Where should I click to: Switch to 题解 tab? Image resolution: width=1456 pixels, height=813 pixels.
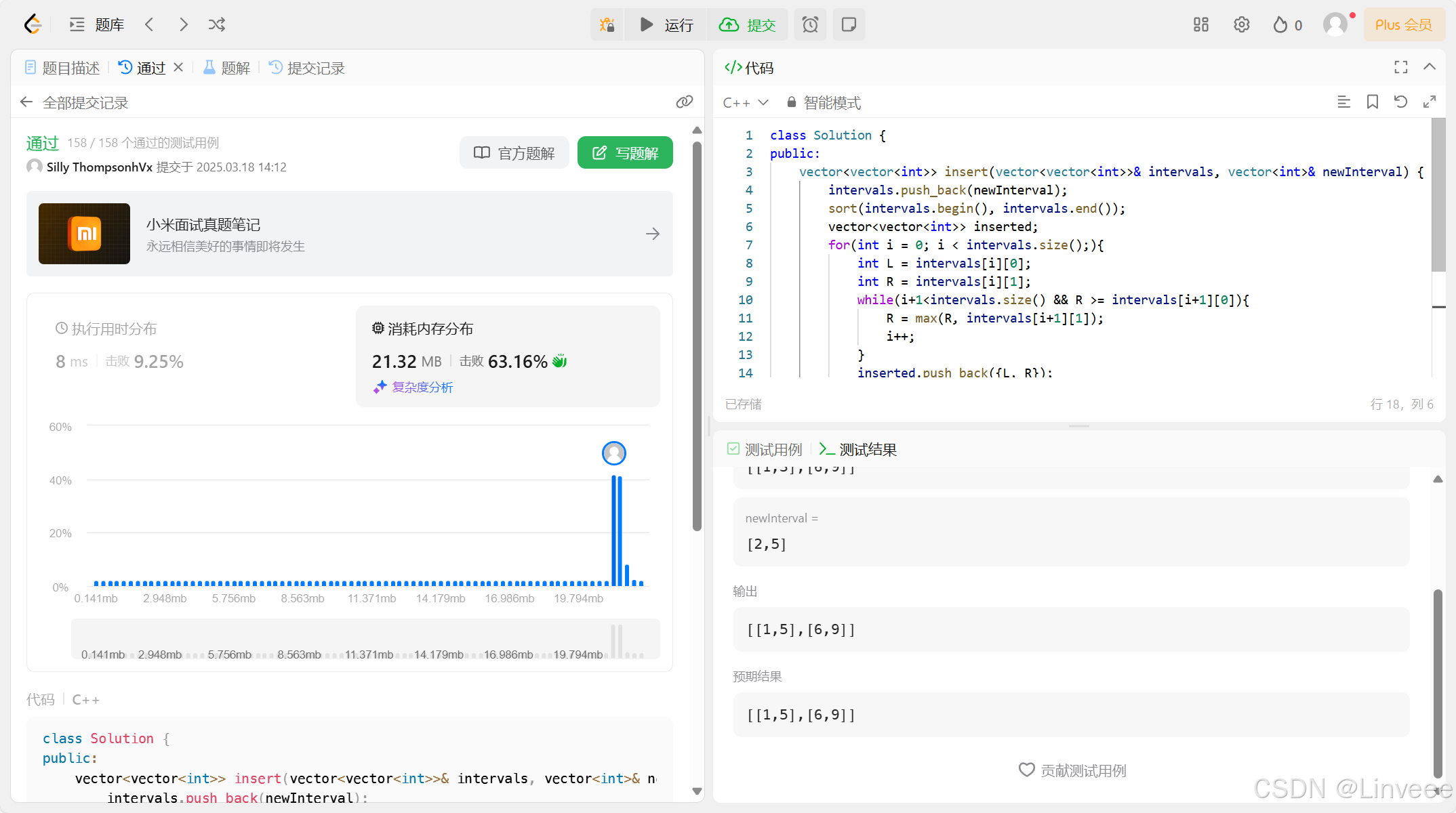[226, 68]
